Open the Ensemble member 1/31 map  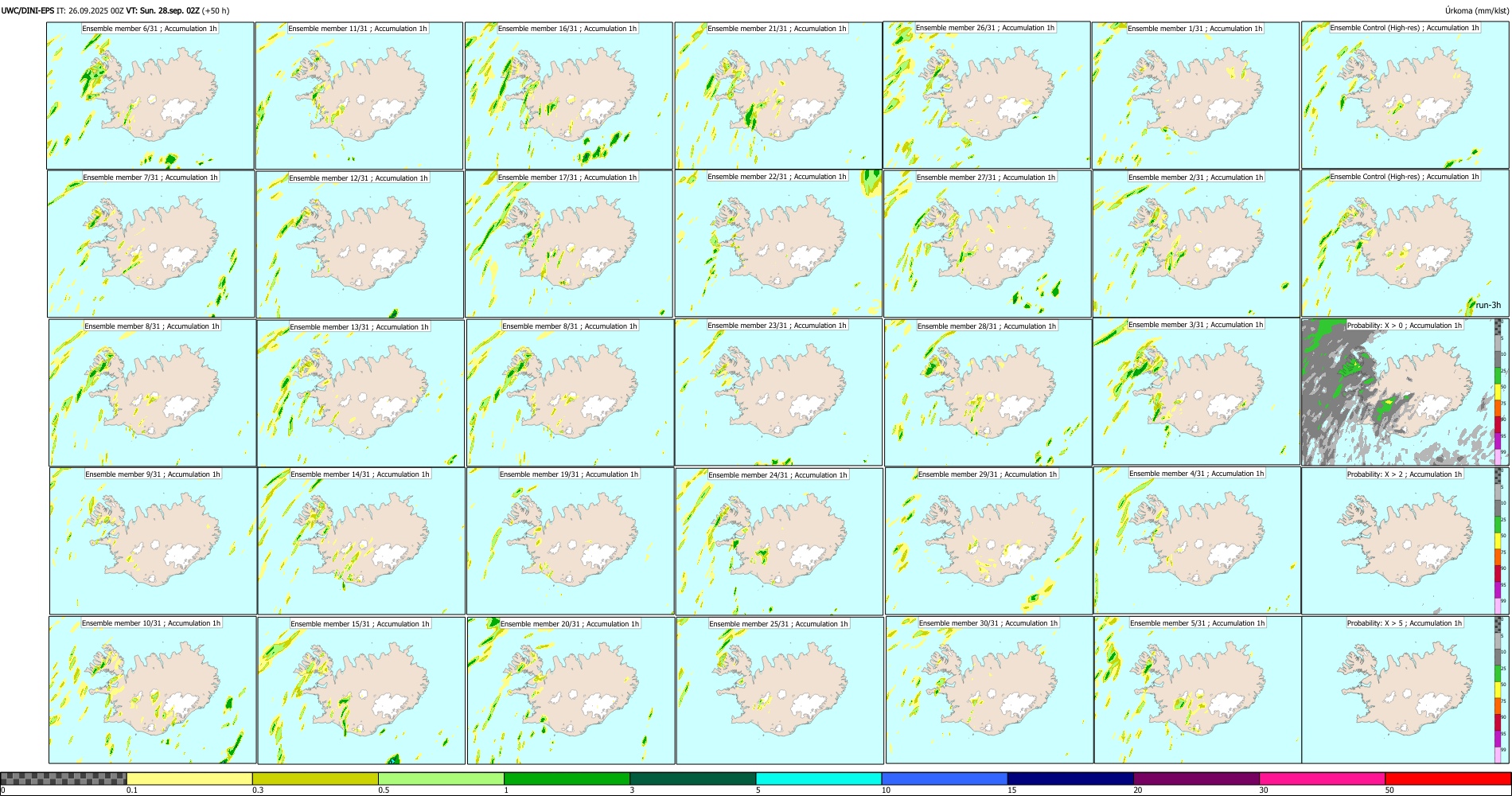click(1196, 96)
